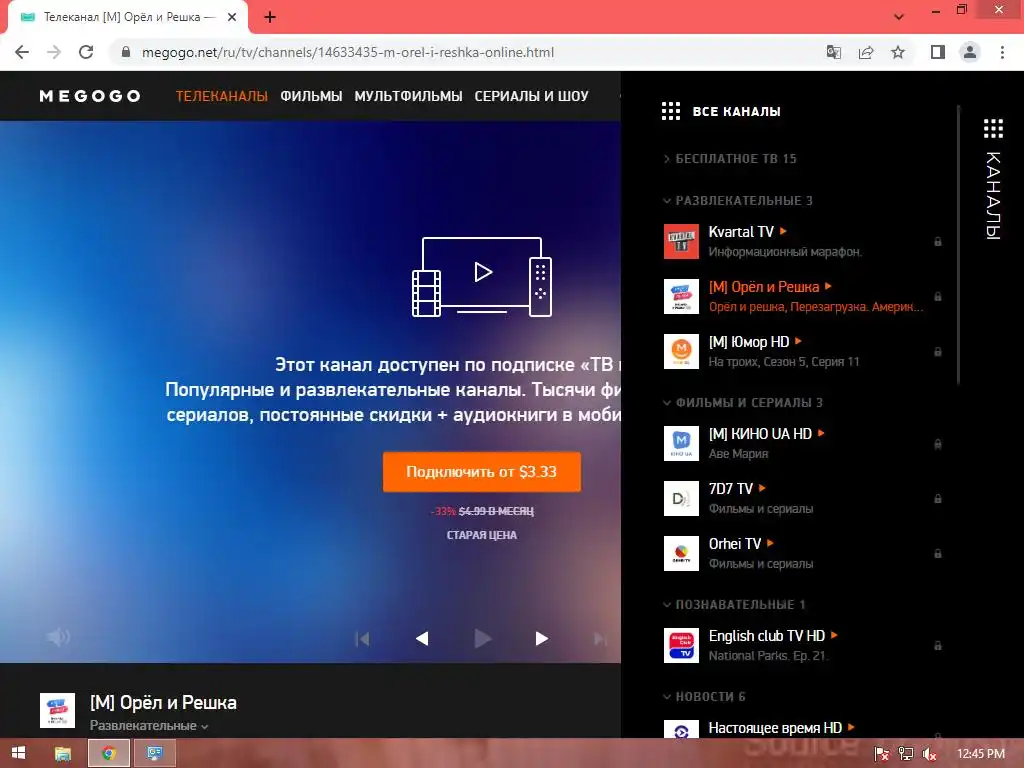This screenshot has width=1024, height=768.
Task: Open the Развлекательные dropdown under the channel title
Action: pyautogui.click(x=149, y=726)
